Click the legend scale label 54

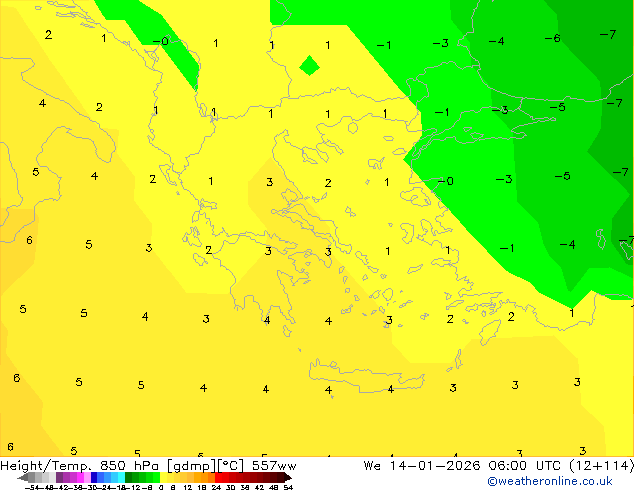point(288,487)
